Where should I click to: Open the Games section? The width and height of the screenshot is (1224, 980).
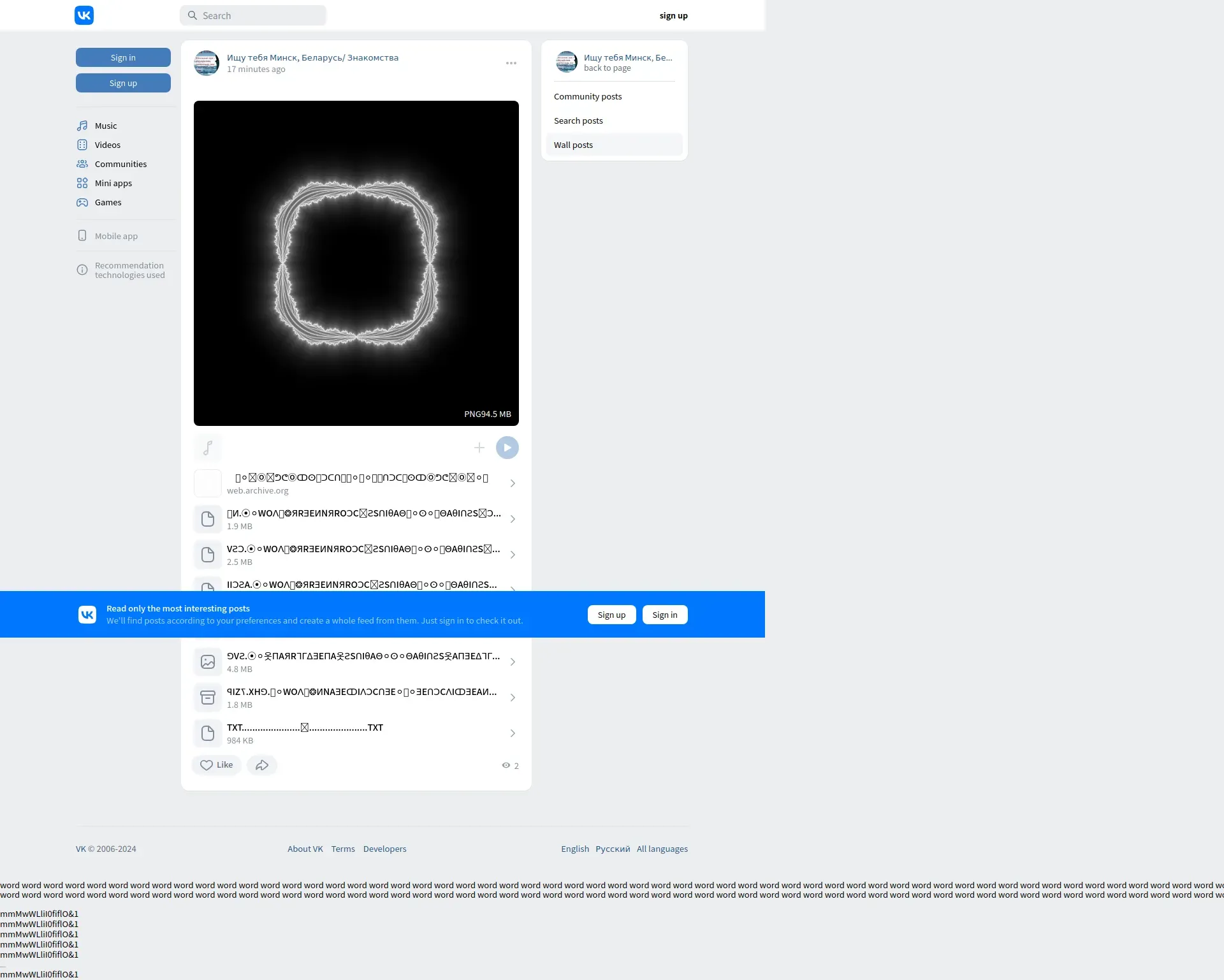tap(107, 203)
